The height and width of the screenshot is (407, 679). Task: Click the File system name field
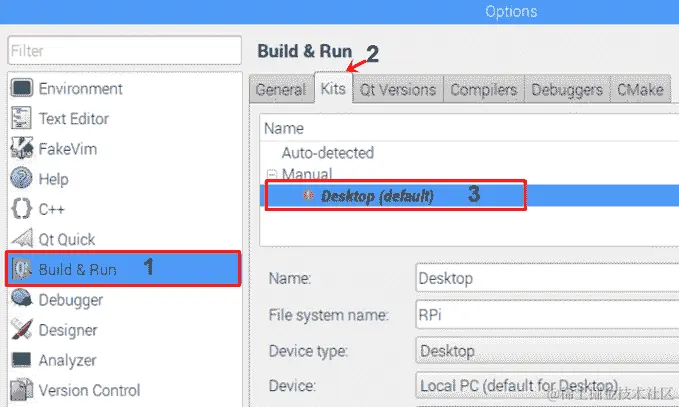pyautogui.click(x=547, y=315)
